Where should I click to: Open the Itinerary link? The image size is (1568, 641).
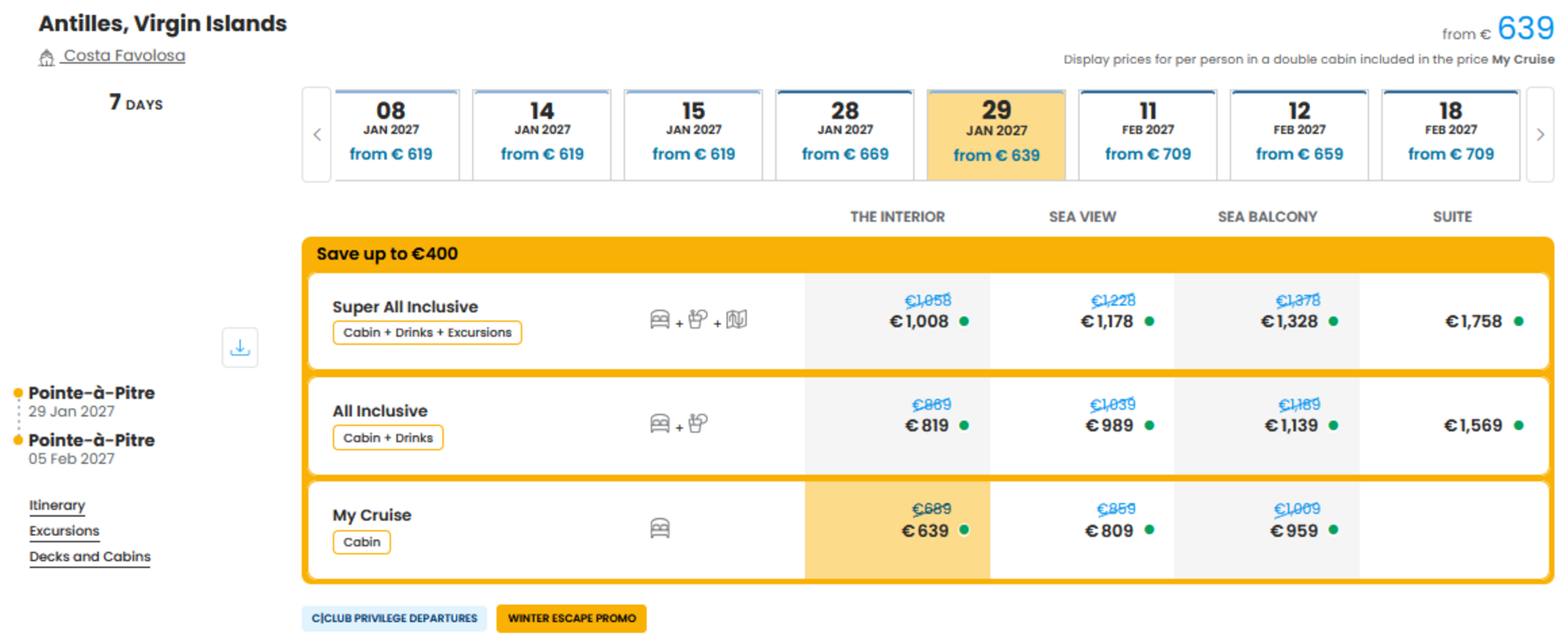click(x=57, y=506)
